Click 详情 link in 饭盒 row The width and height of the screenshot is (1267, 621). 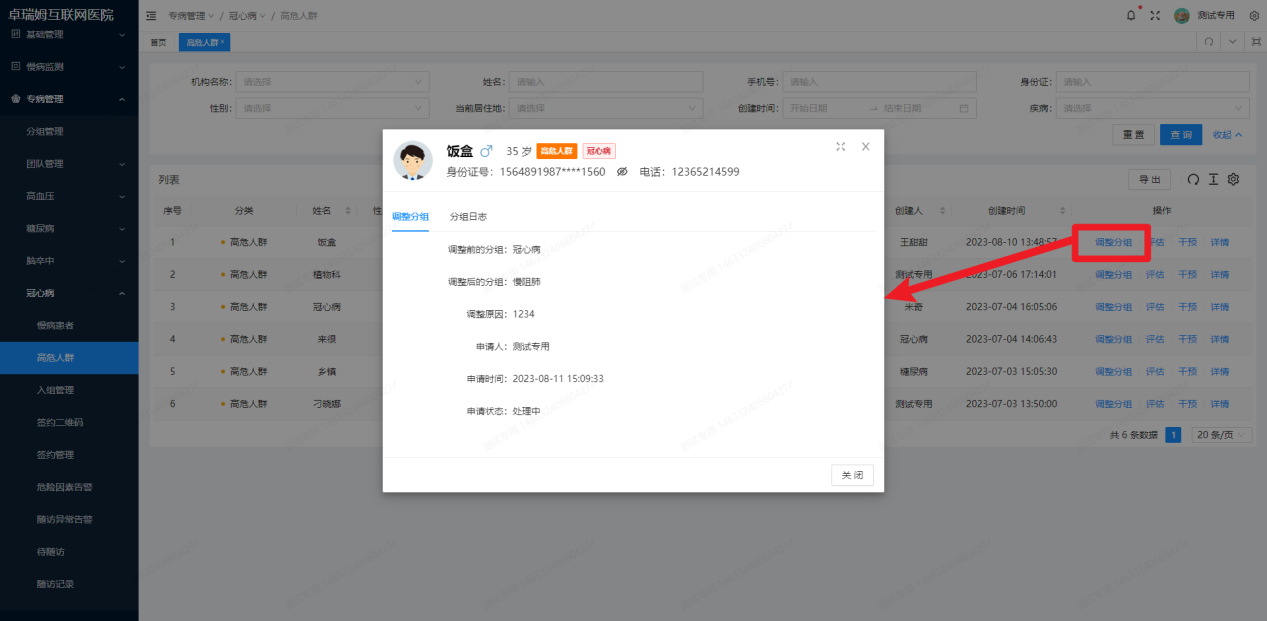[x=1220, y=242]
